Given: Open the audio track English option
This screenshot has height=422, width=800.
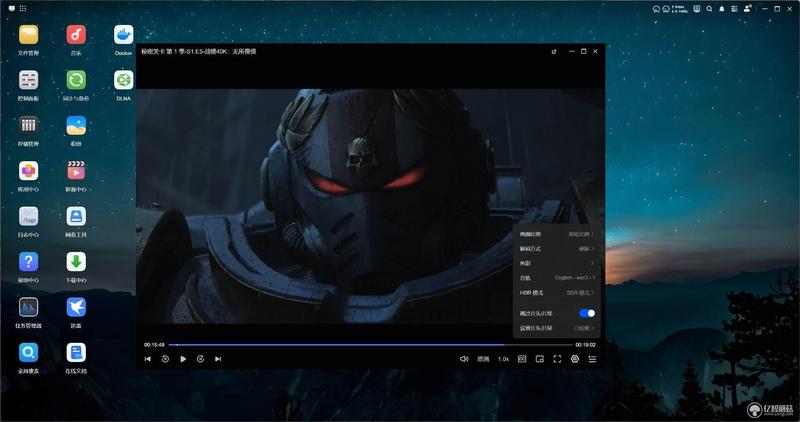Looking at the screenshot, I should tap(557, 278).
